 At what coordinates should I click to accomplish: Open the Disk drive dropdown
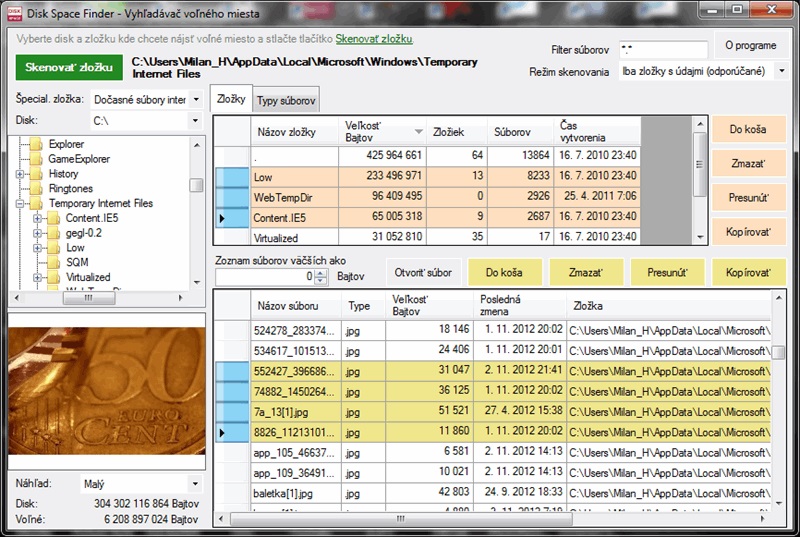pos(194,121)
